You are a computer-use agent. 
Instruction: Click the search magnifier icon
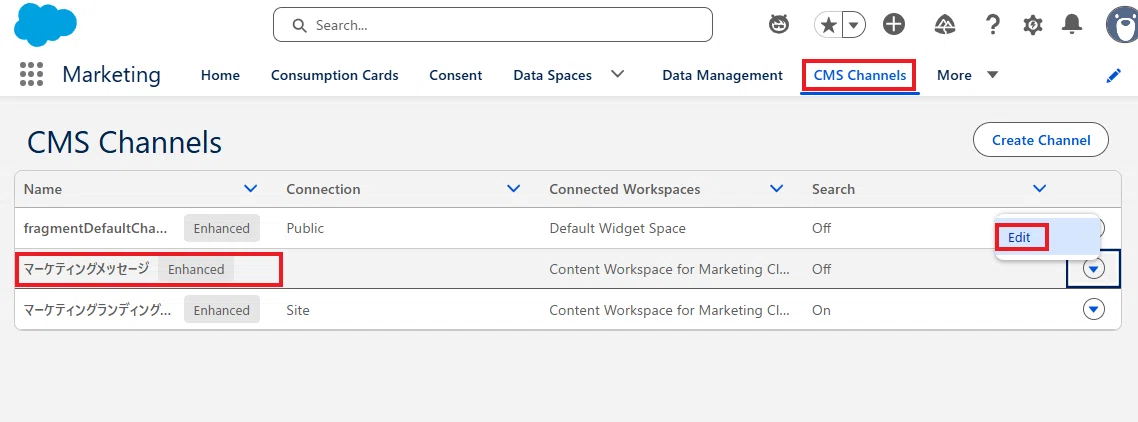(x=299, y=25)
